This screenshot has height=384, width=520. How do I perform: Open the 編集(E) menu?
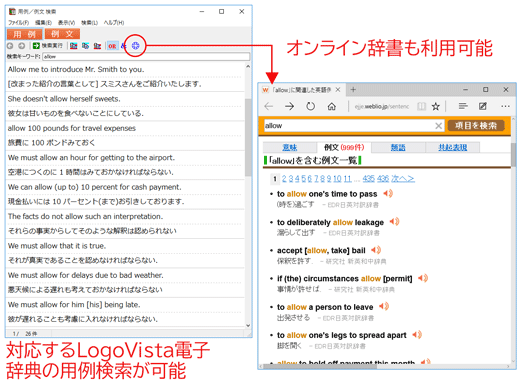click(x=43, y=23)
